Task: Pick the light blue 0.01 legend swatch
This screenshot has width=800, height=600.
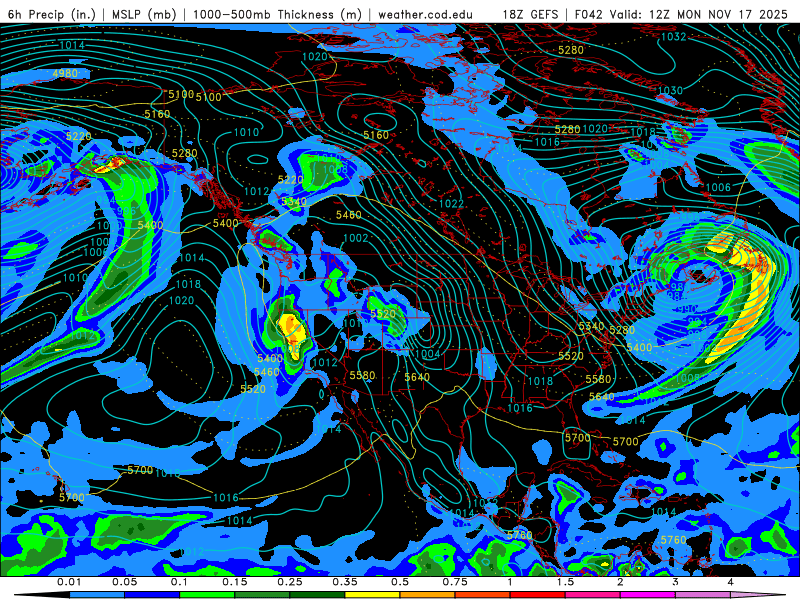Action: [97, 595]
